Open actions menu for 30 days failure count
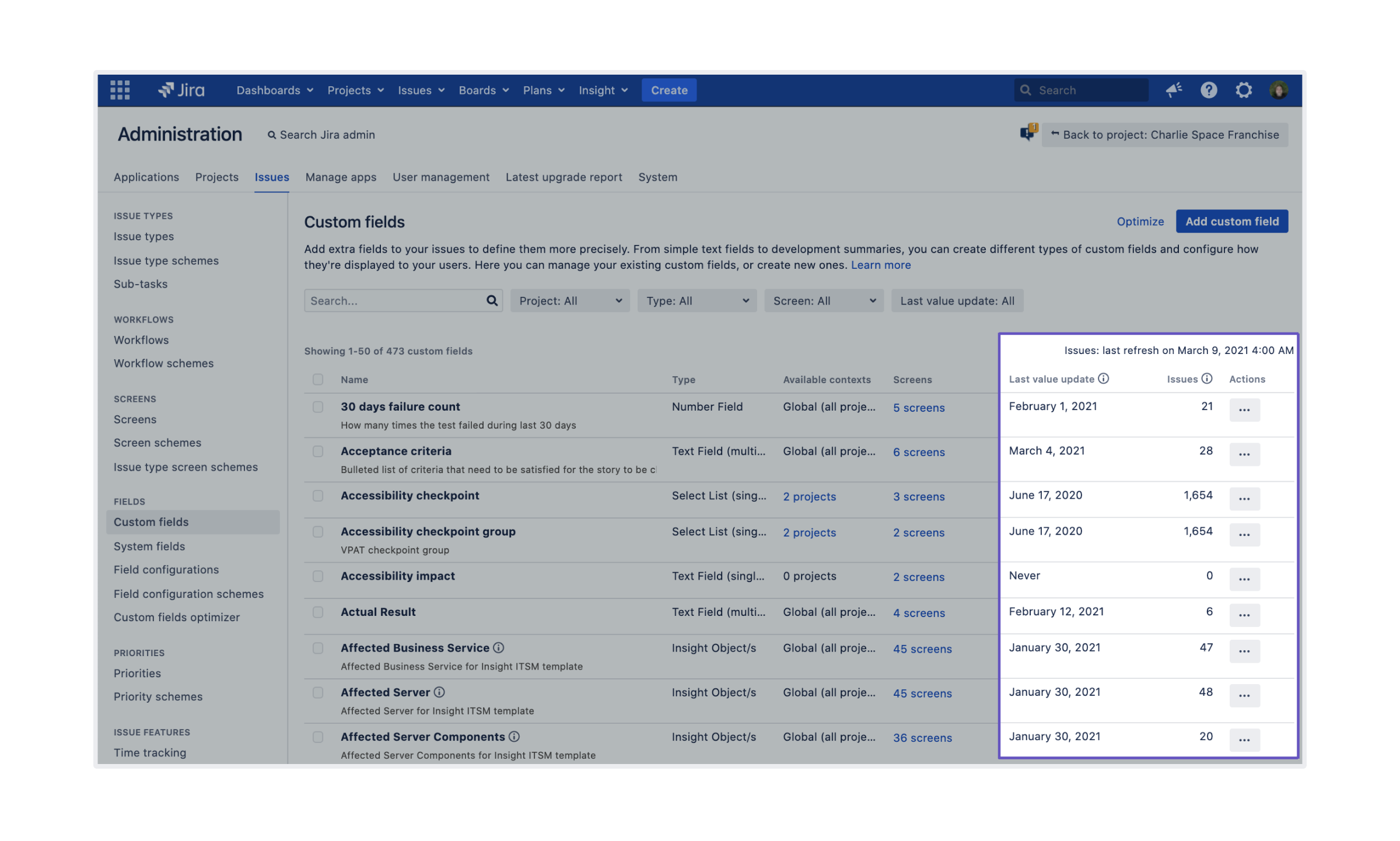The height and width of the screenshot is (841, 1400). [x=1245, y=409]
